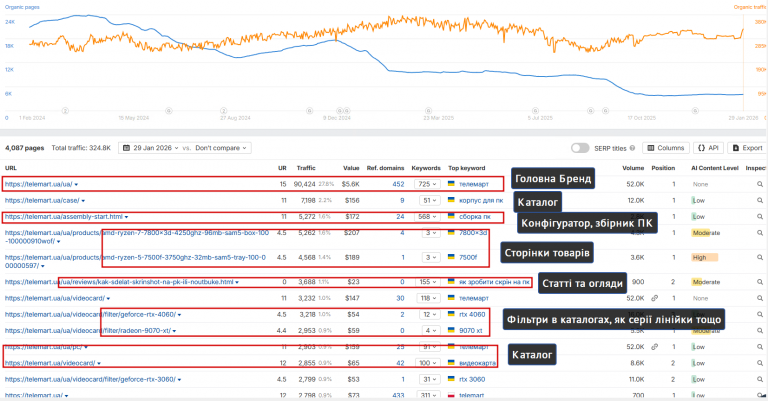Viewport: 768px width, 401px height.
Task: Inspect the /ua/videocard/ row
Action: (760, 298)
